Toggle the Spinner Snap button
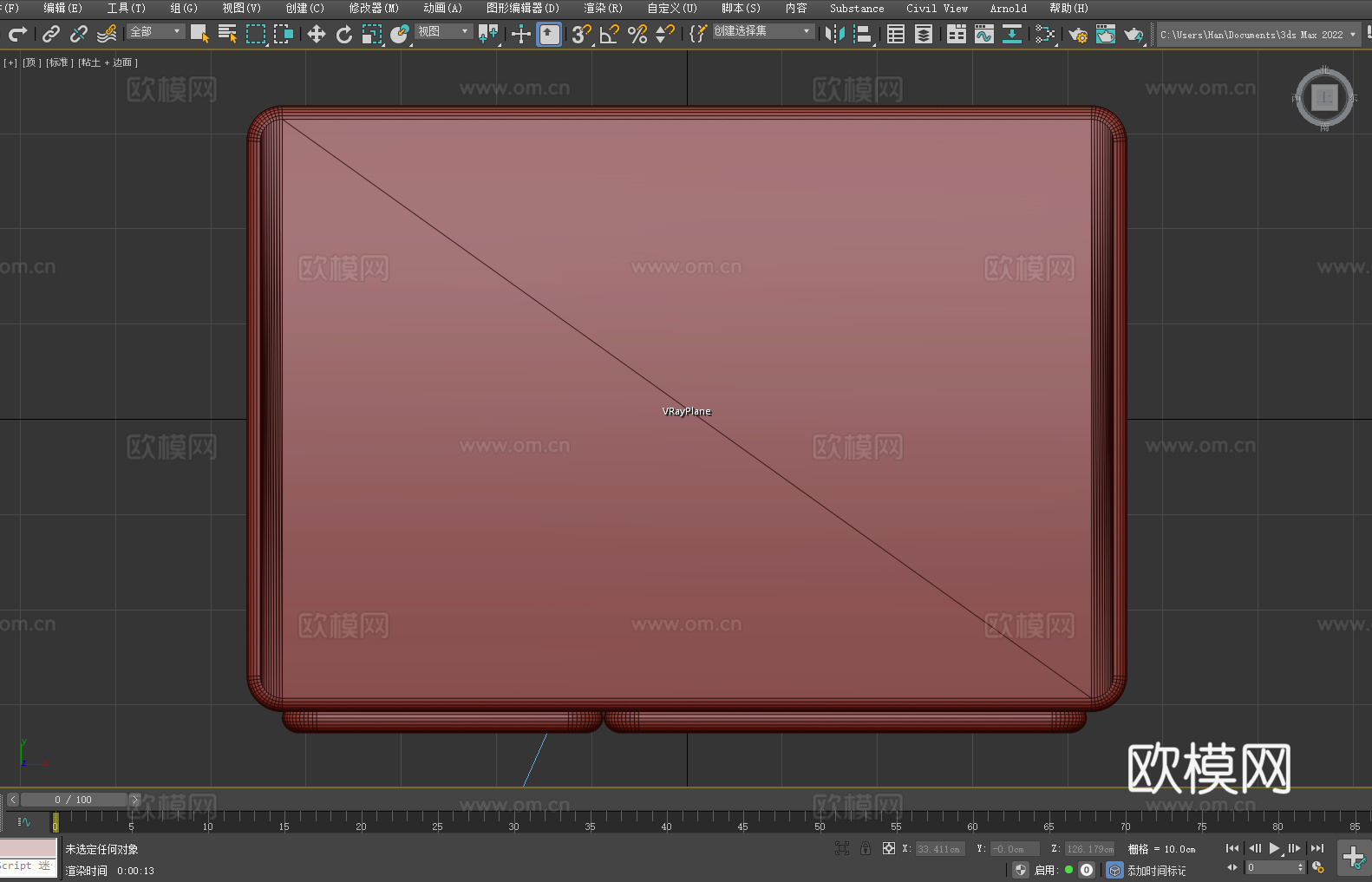The height and width of the screenshot is (882, 1372). [x=665, y=34]
